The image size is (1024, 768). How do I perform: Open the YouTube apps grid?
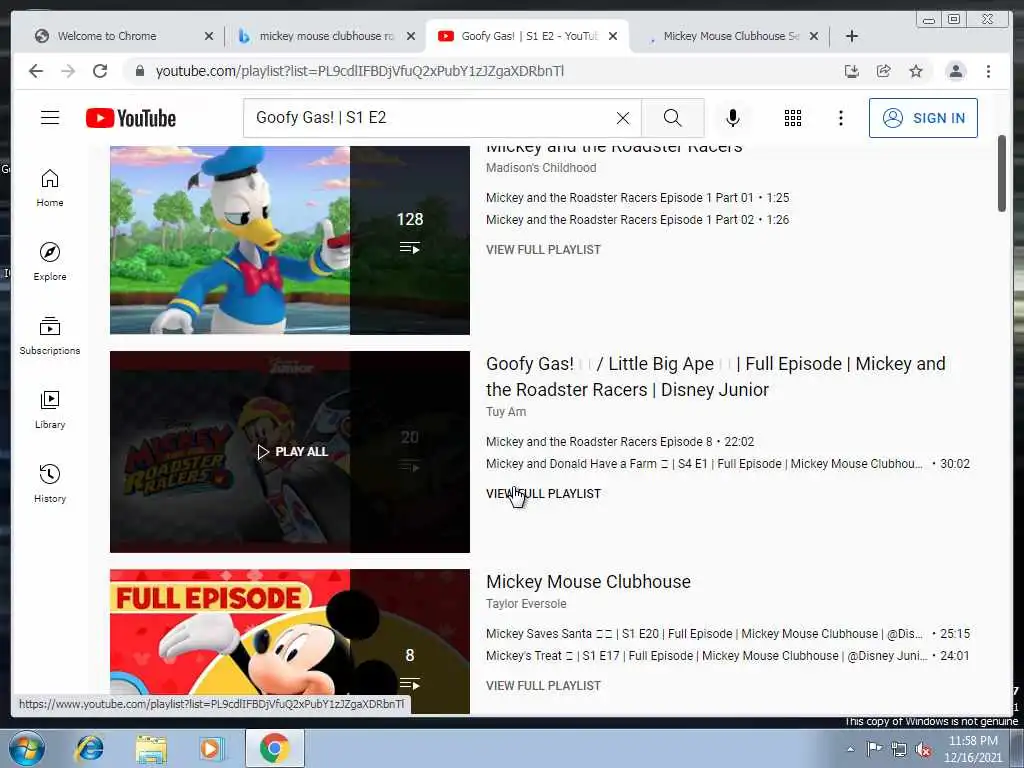coord(793,118)
